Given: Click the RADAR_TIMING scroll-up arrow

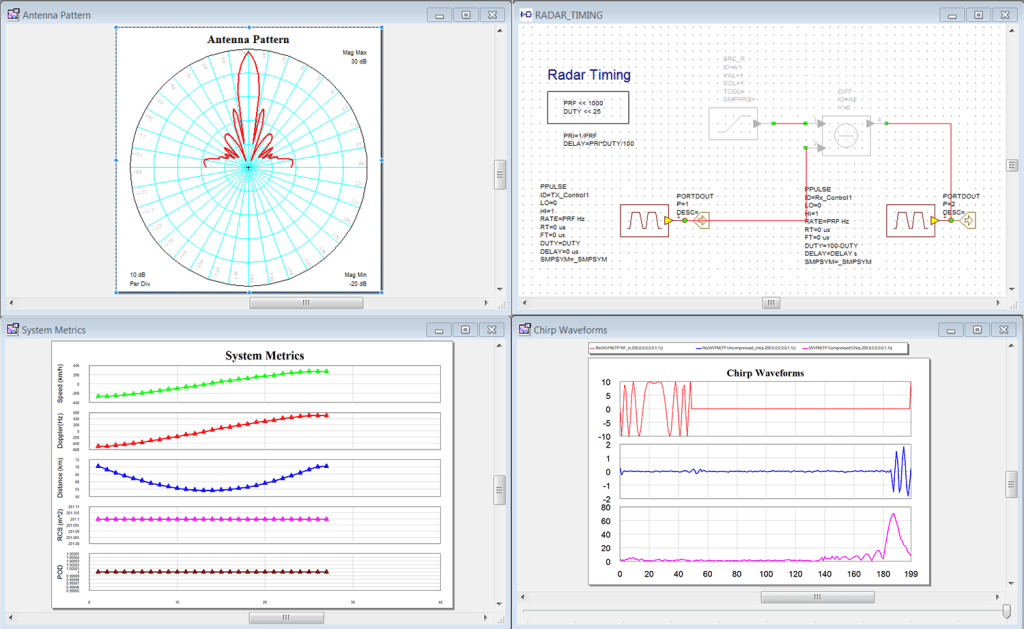Looking at the screenshot, I should pyautogui.click(x=1012, y=31).
